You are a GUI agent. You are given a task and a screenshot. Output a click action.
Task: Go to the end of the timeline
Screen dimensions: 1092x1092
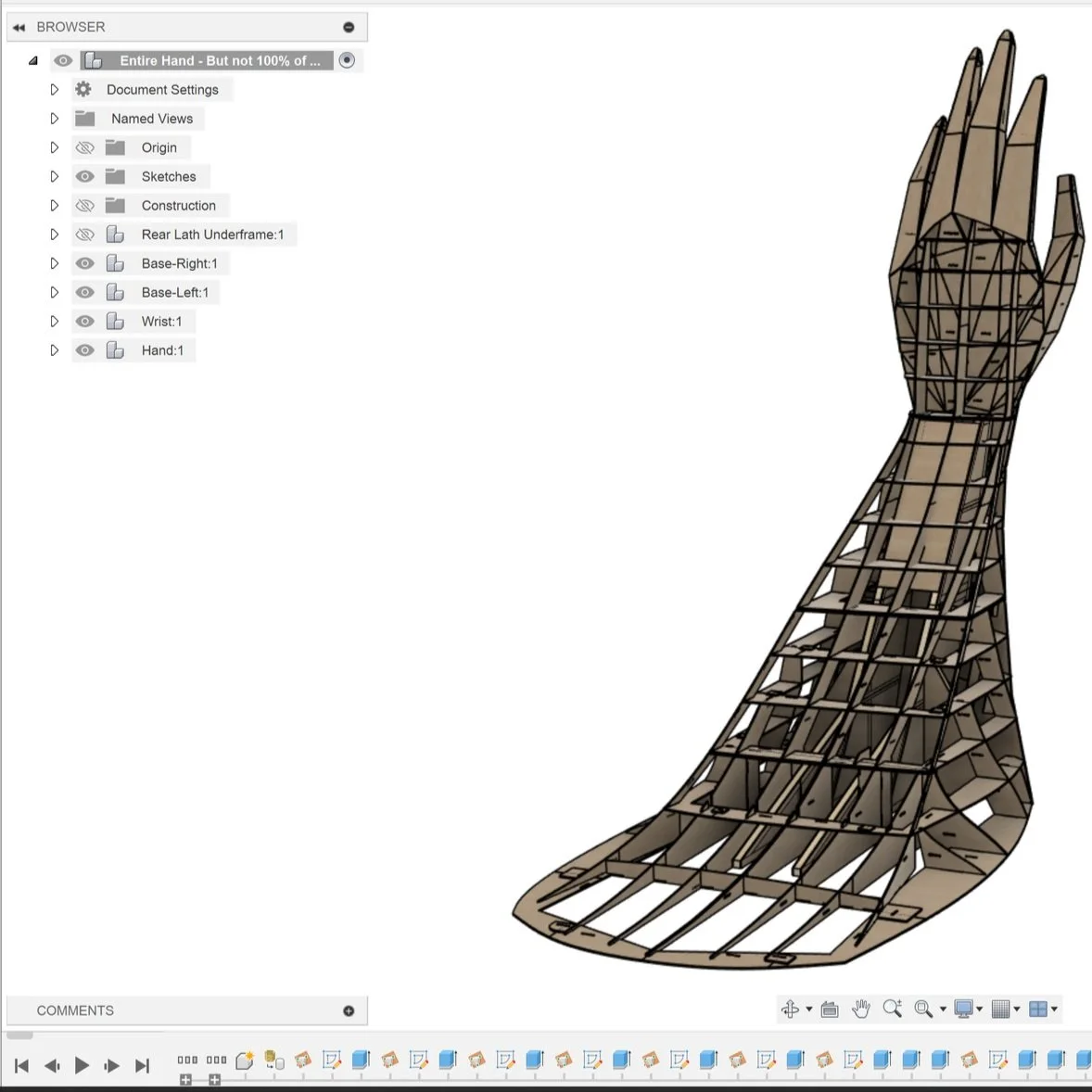pos(142,1065)
